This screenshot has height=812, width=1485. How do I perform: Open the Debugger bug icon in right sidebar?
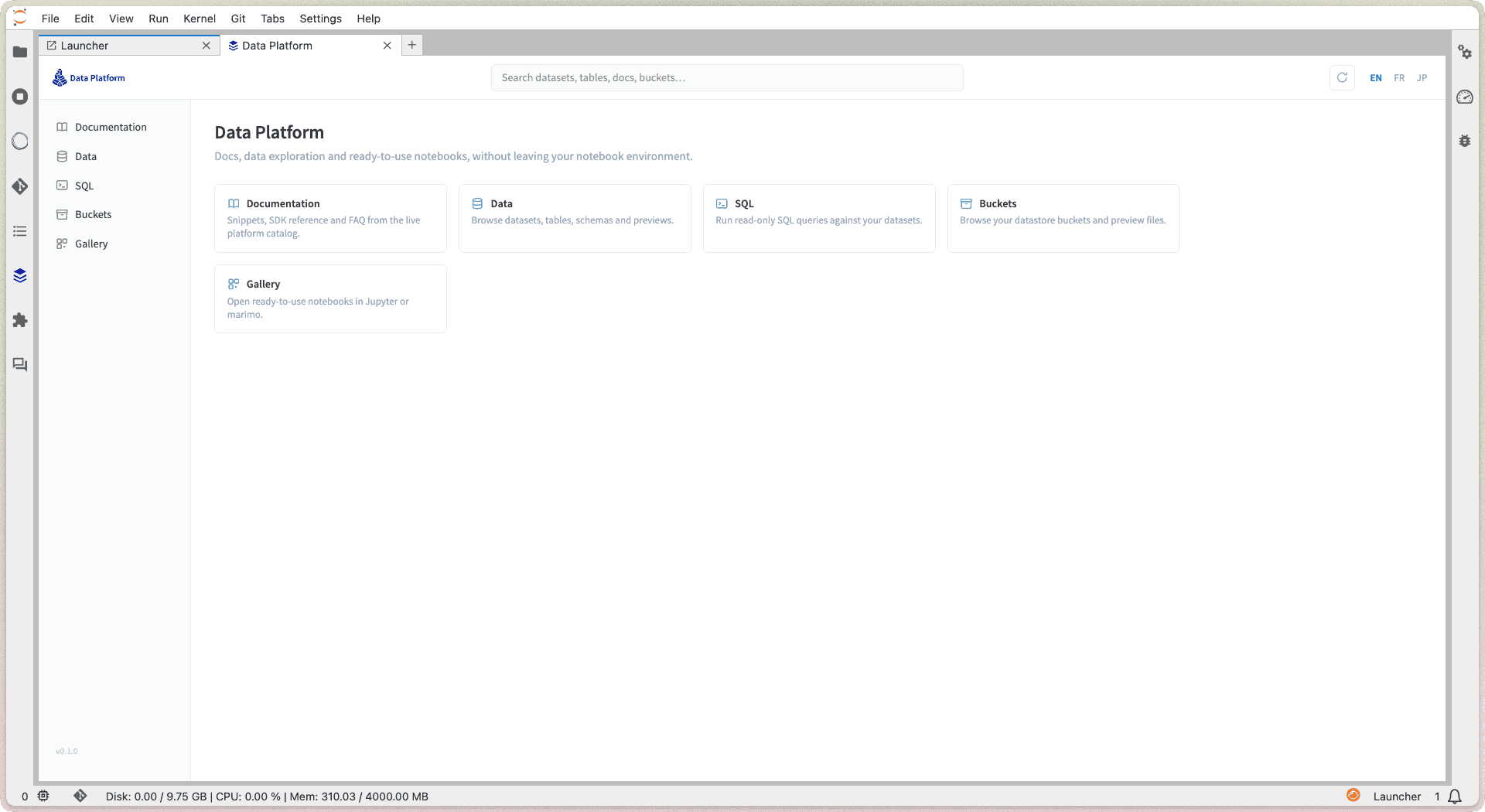(x=1465, y=141)
